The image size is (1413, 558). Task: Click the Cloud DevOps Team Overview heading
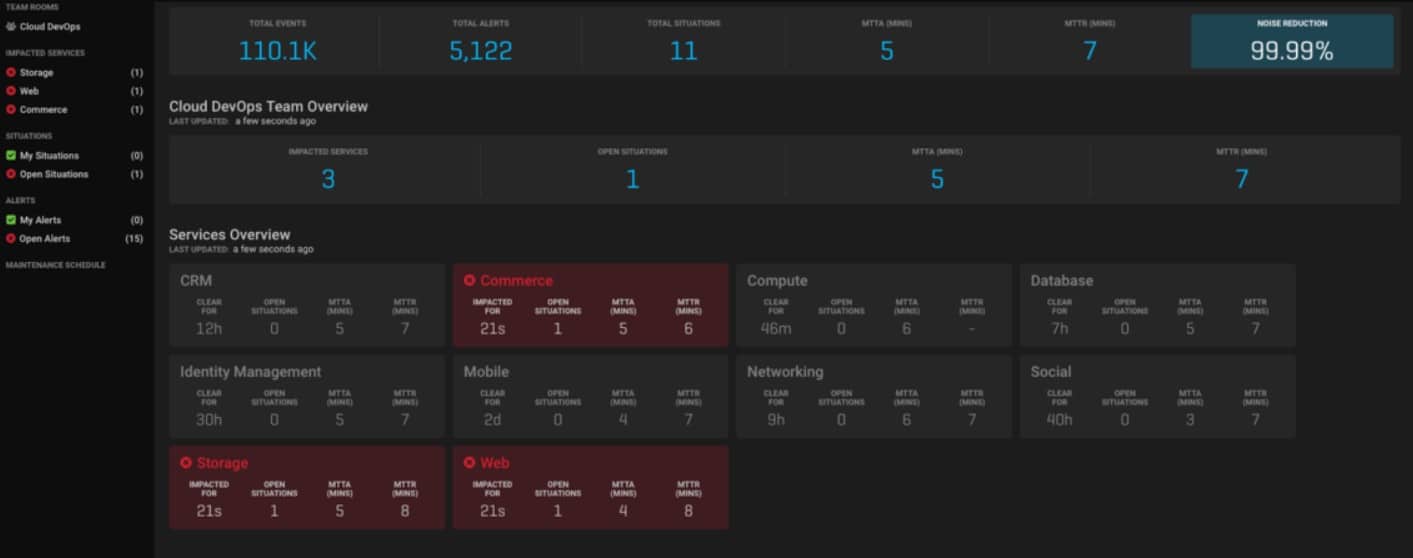click(268, 106)
